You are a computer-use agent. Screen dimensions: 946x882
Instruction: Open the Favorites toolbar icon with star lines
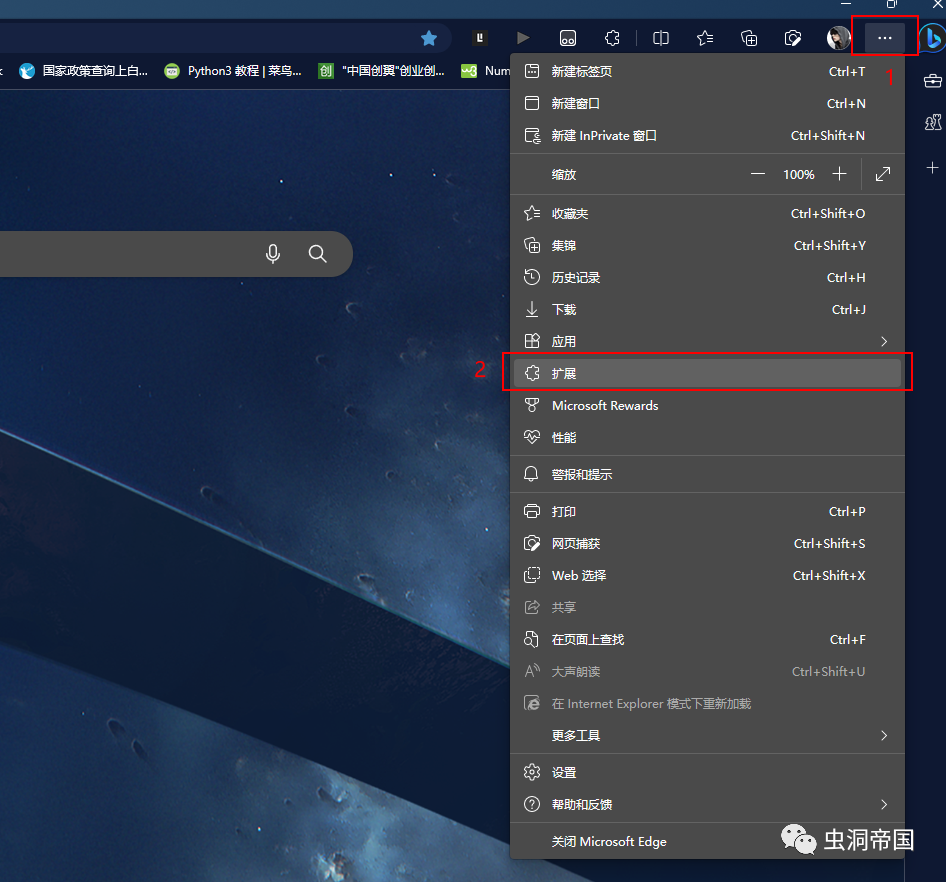705,39
